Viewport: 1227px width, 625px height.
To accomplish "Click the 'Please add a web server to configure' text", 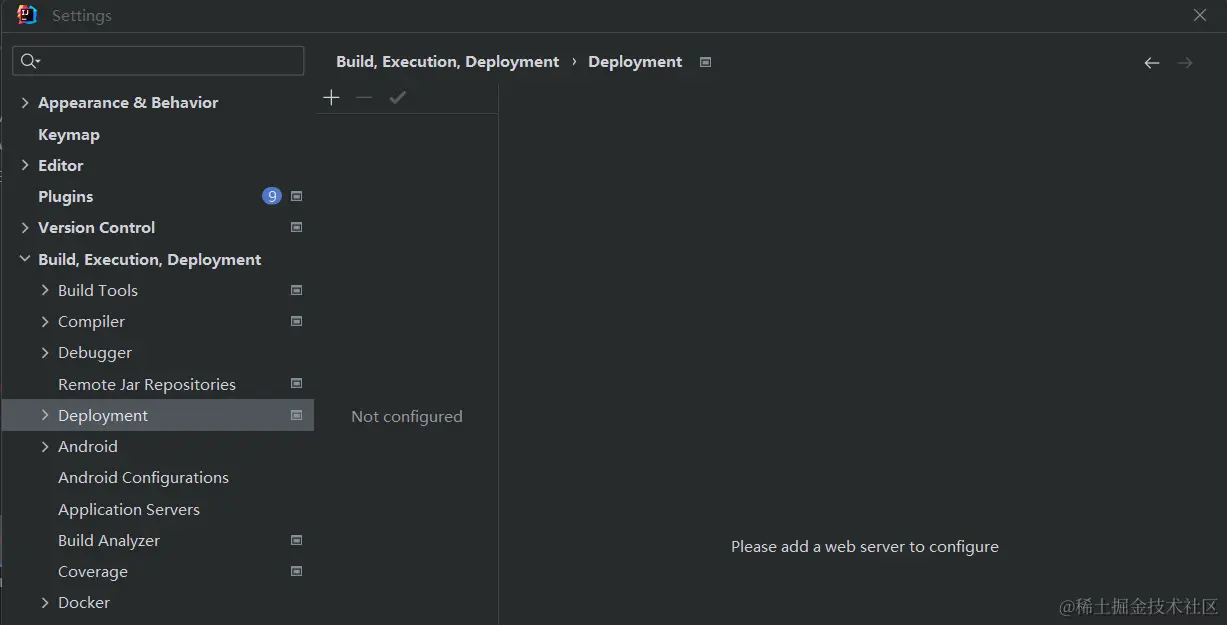I will pos(865,547).
